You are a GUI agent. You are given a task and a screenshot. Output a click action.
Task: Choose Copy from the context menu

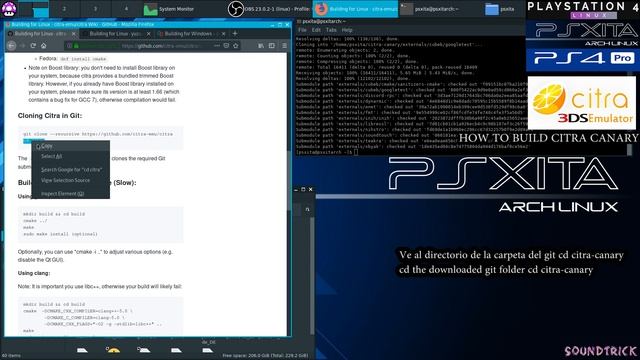[x=71, y=146]
